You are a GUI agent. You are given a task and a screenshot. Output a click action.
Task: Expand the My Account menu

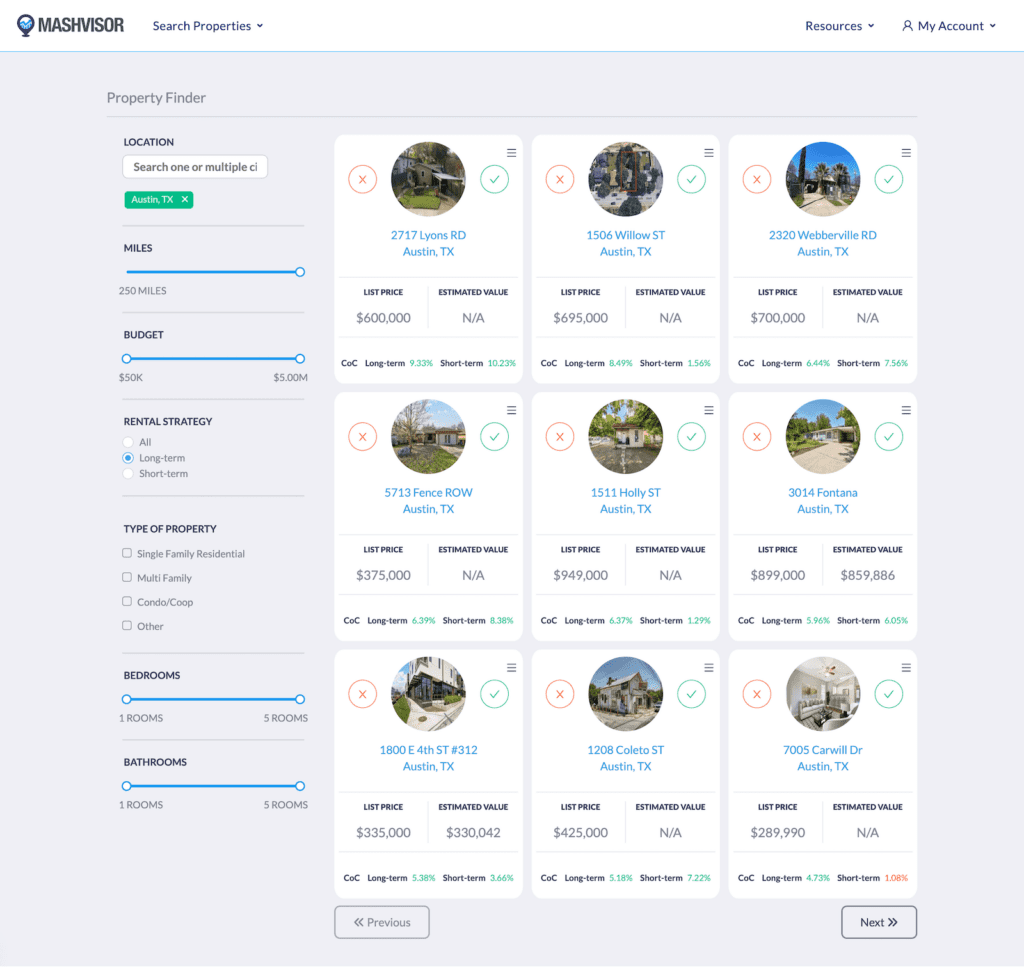click(946, 26)
